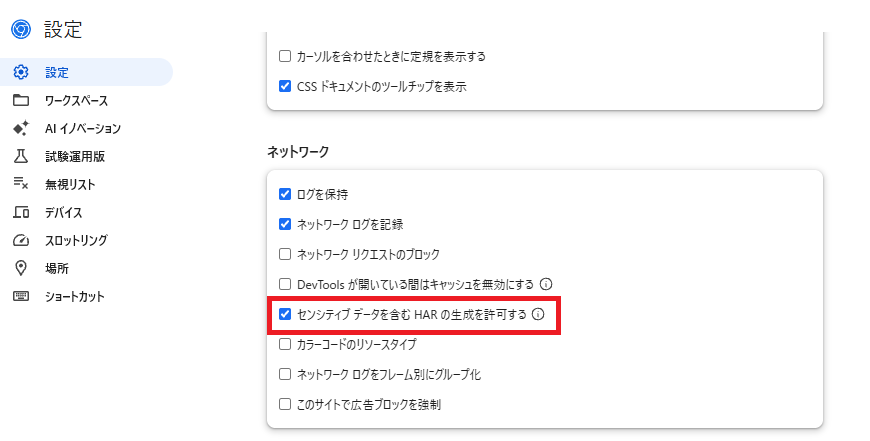Click the devices icon for デバイス
Image resolution: width=870 pixels, height=441 pixels.
(21, 212)
